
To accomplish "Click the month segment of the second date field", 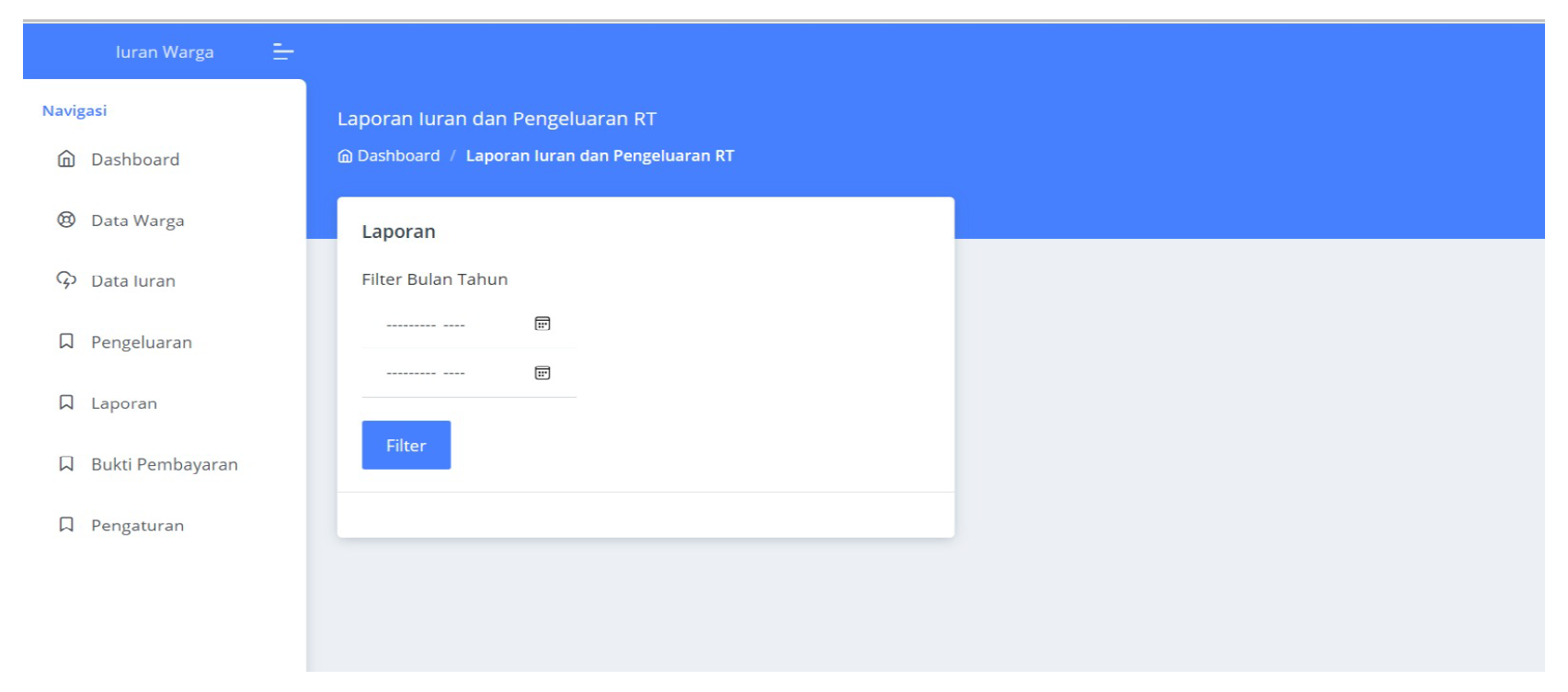I will pyautogui.click(x=410, y=374).
